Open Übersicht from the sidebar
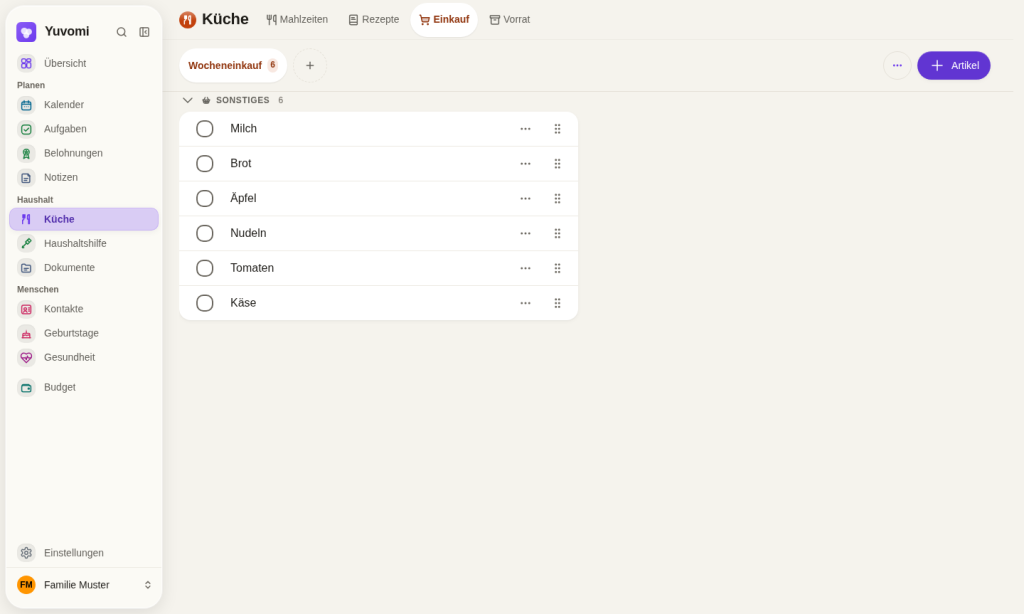 click(x=84, y=63)
